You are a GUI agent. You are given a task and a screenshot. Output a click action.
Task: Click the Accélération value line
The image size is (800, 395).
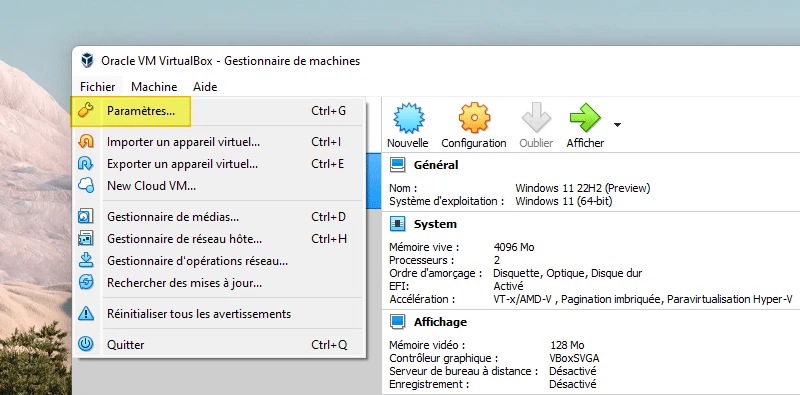(x=643, y=300)
